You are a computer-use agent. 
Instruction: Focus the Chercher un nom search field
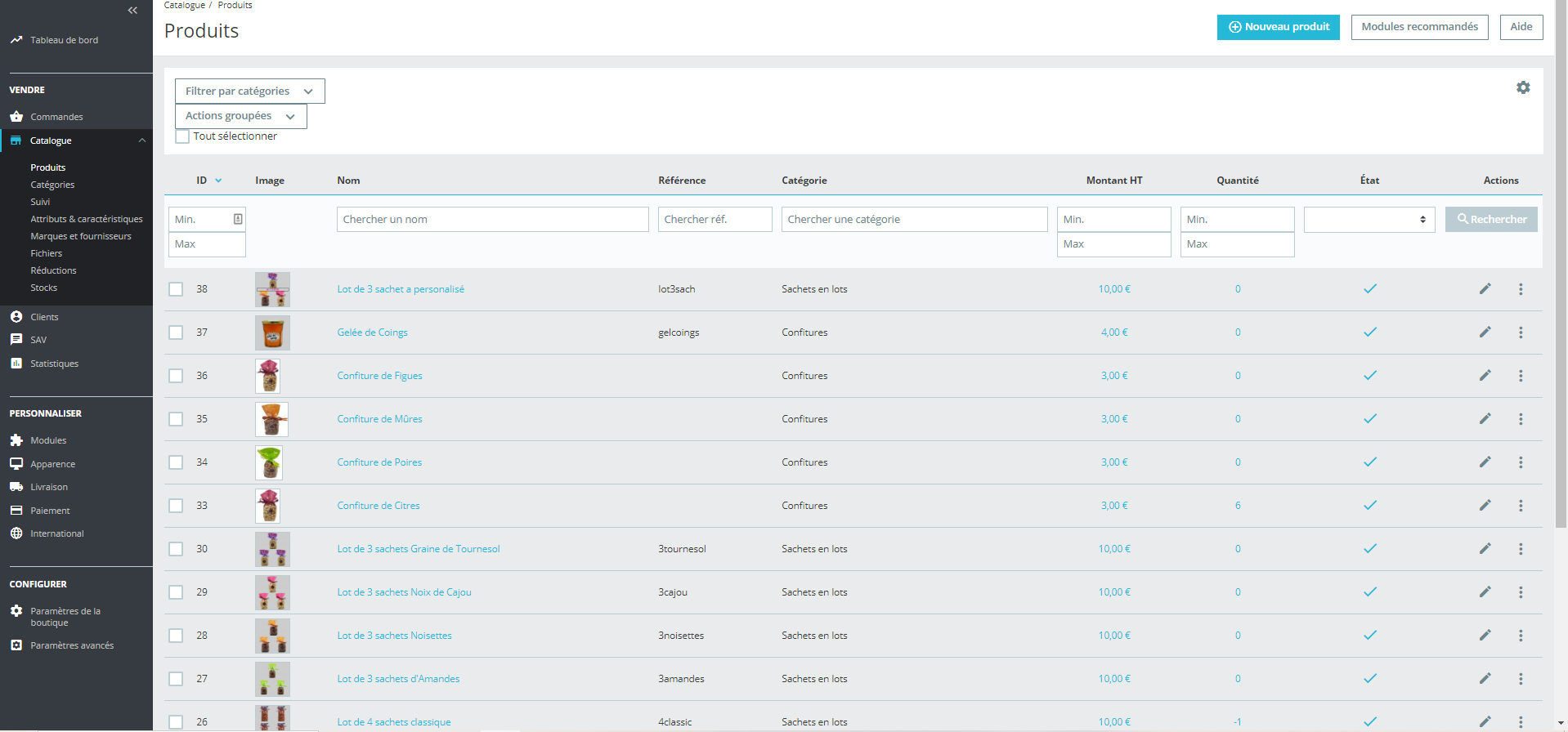pyautogui.click(x=492, y=220)
